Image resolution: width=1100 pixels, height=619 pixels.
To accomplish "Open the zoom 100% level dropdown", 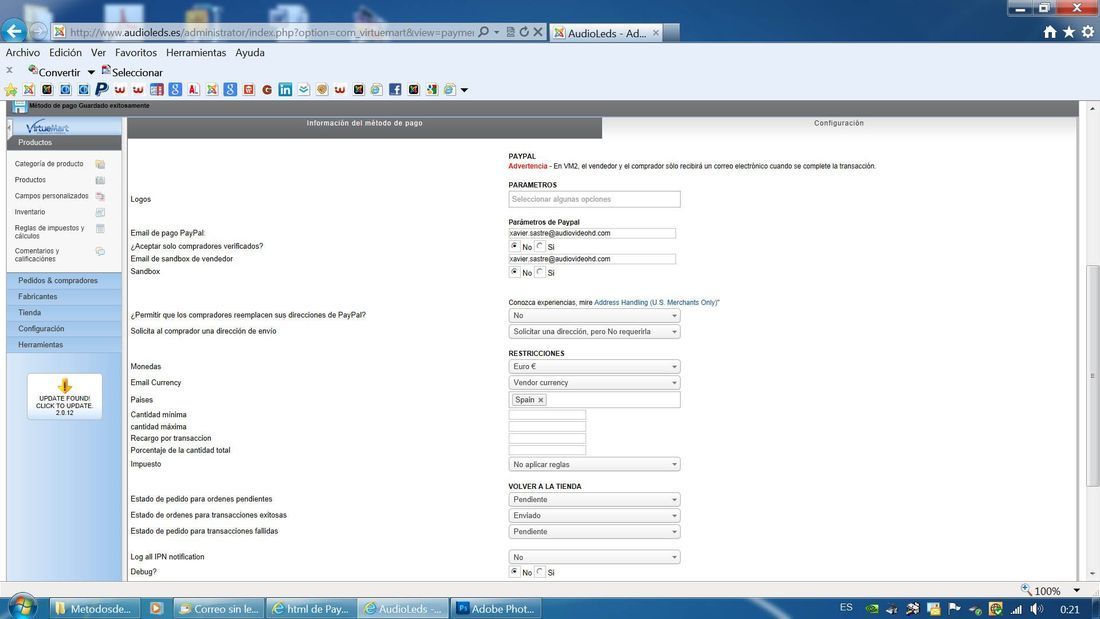I will tap(1077, 590).
